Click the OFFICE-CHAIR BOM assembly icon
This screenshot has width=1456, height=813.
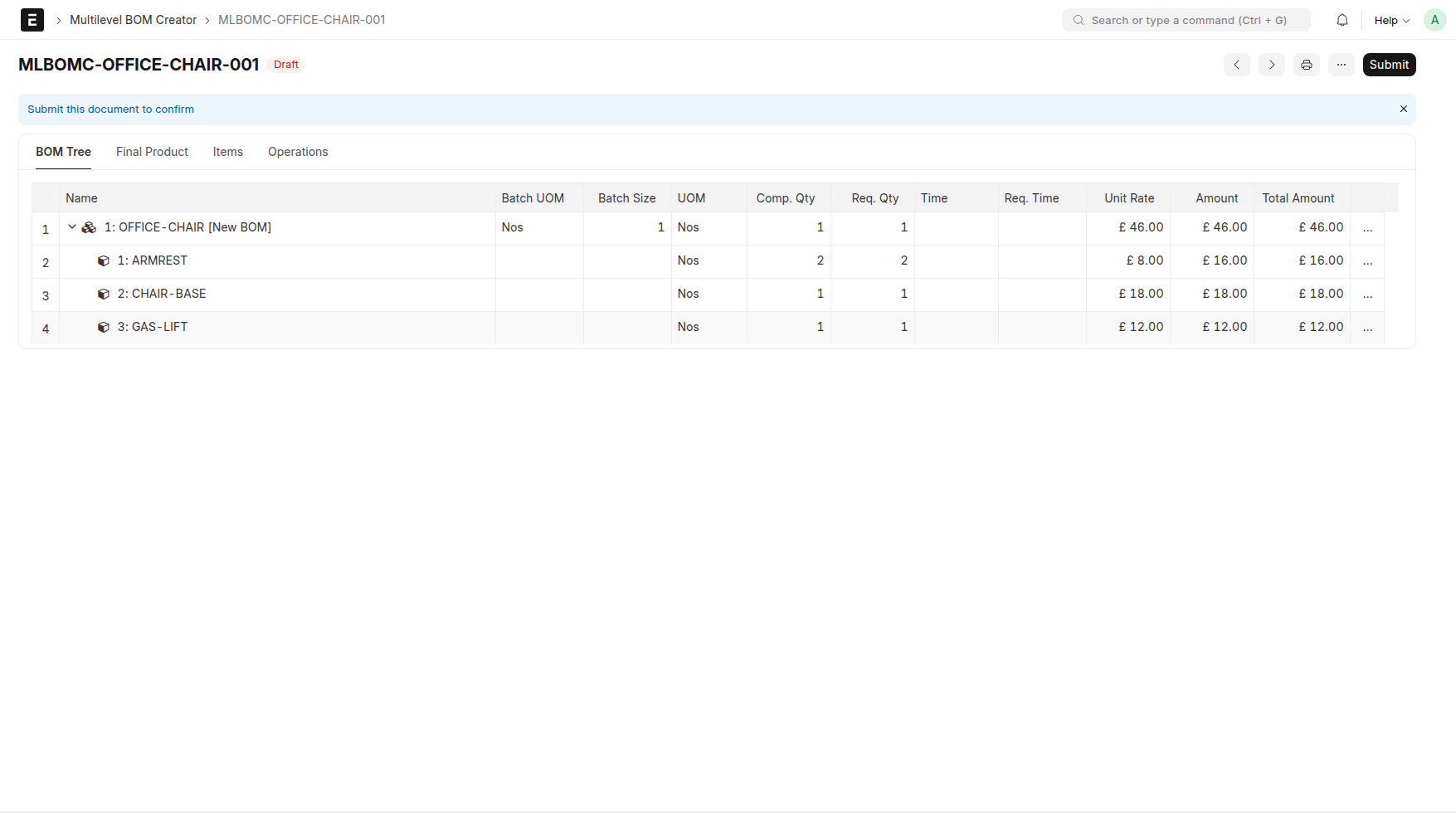coord(89,227)
